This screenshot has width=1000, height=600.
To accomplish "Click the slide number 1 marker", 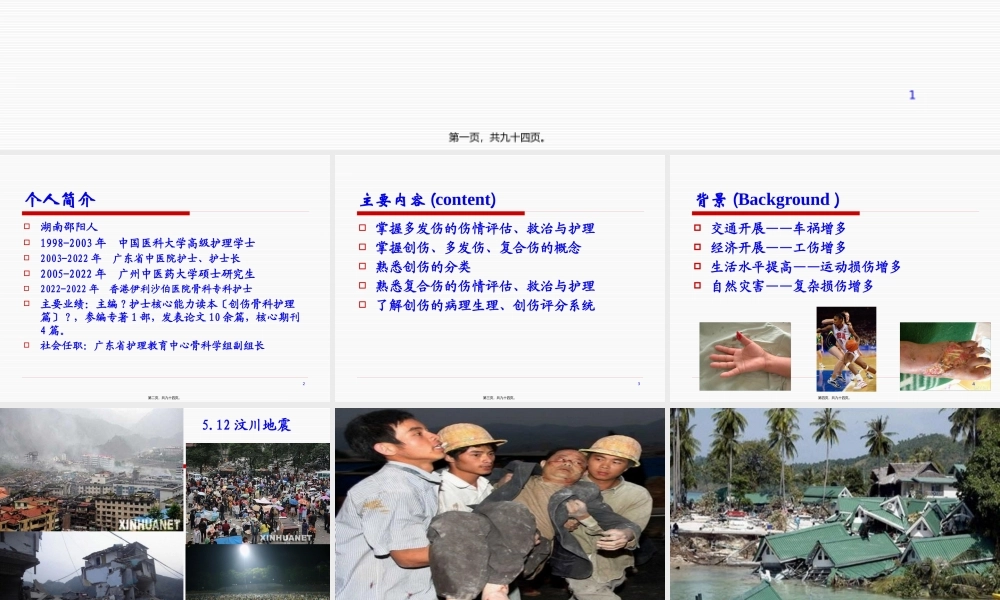I will click(x=912, y=95).
